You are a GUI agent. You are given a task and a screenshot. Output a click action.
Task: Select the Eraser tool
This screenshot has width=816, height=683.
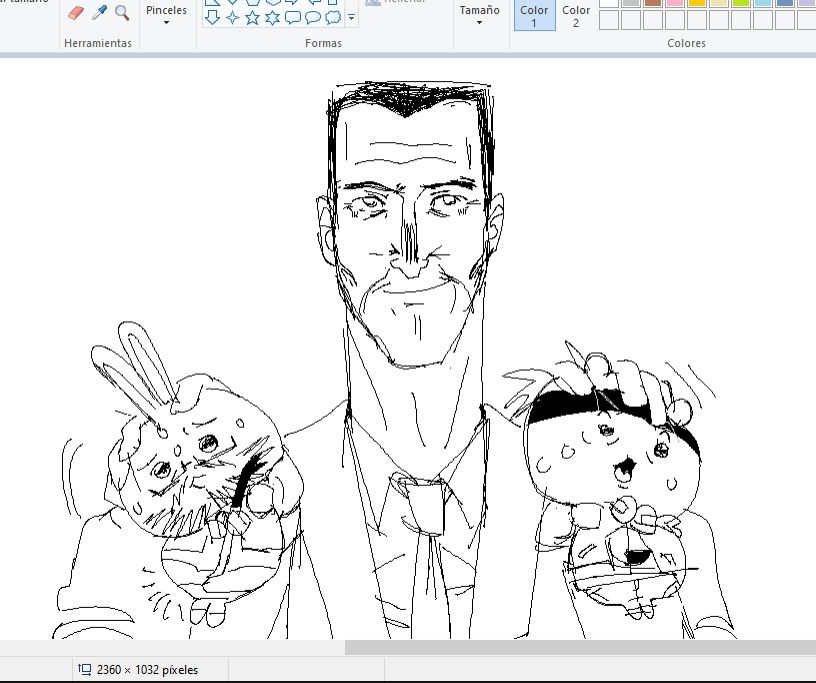76,13
